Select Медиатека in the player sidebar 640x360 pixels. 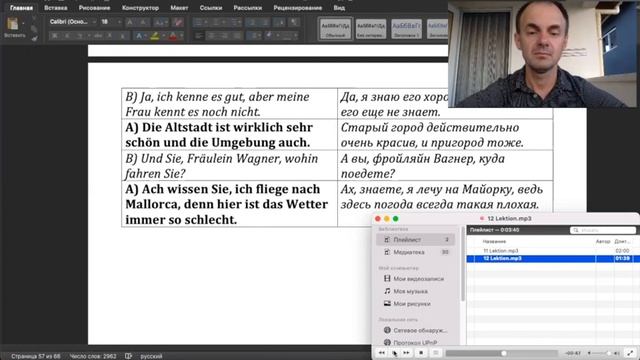tap(415, 252)
